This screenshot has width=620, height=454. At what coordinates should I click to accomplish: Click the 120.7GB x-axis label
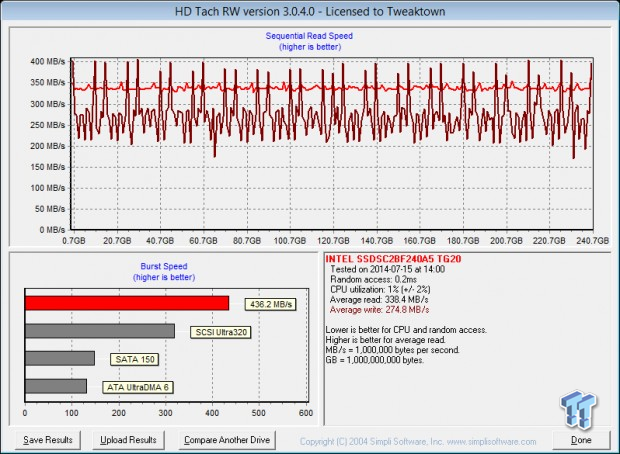click(333, 240)
